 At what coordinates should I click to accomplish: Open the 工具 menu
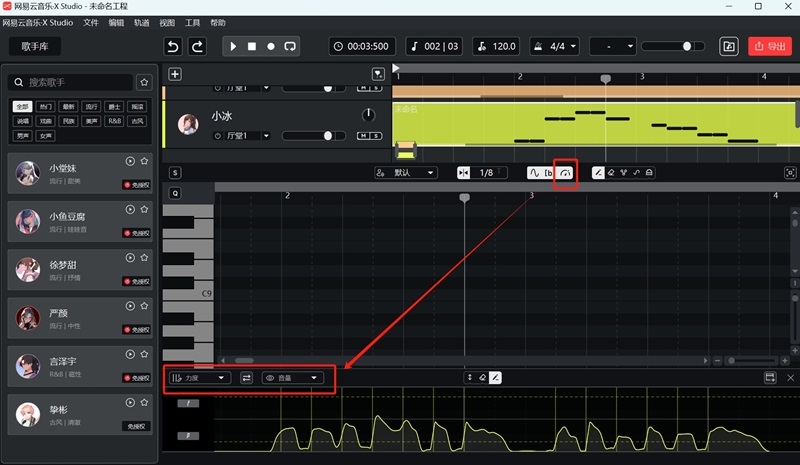pos(192,22)
